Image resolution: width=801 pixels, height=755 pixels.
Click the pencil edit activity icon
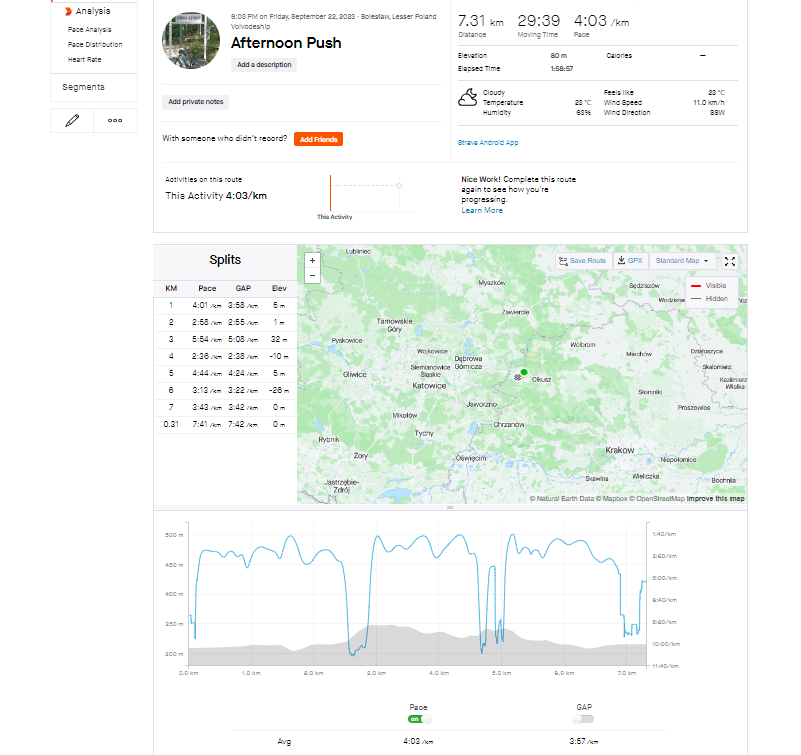[72, 120]
